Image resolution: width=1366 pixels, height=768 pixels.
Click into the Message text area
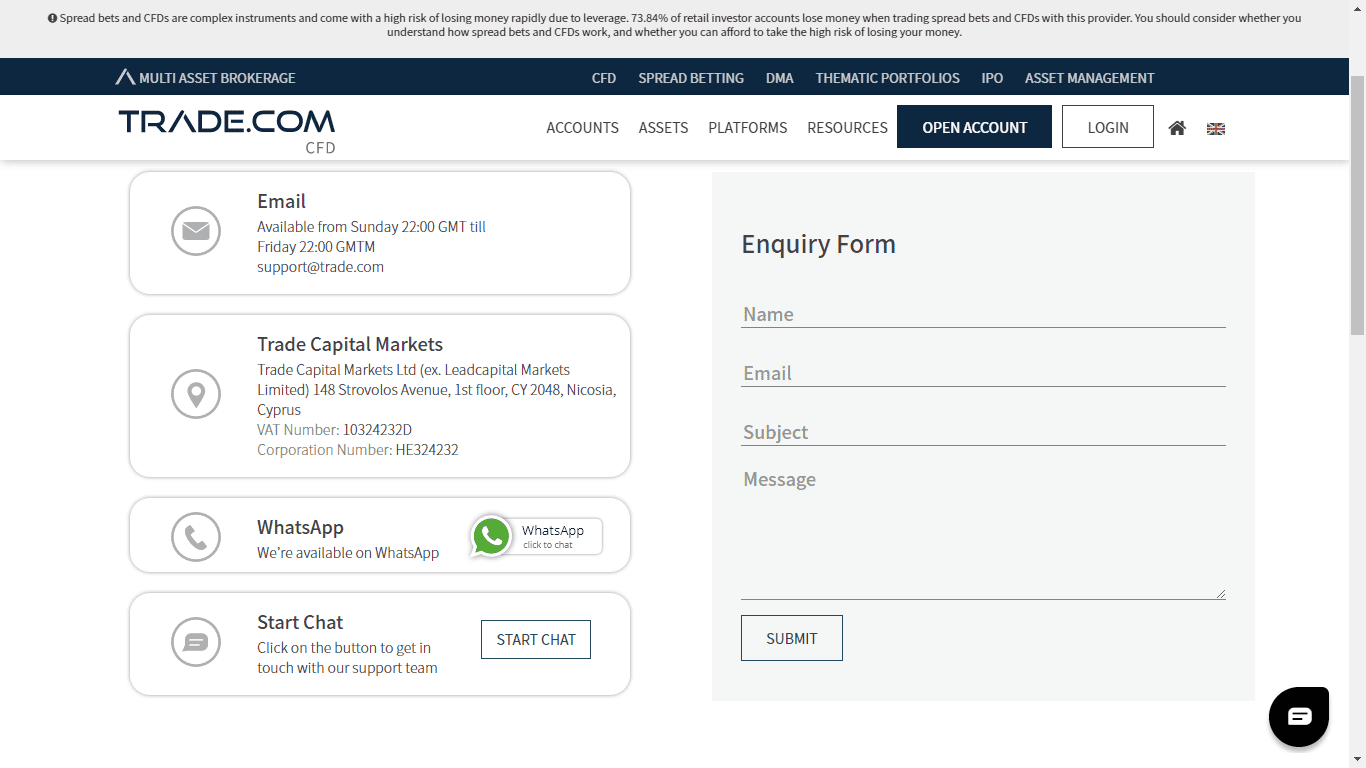coord(983,531)
